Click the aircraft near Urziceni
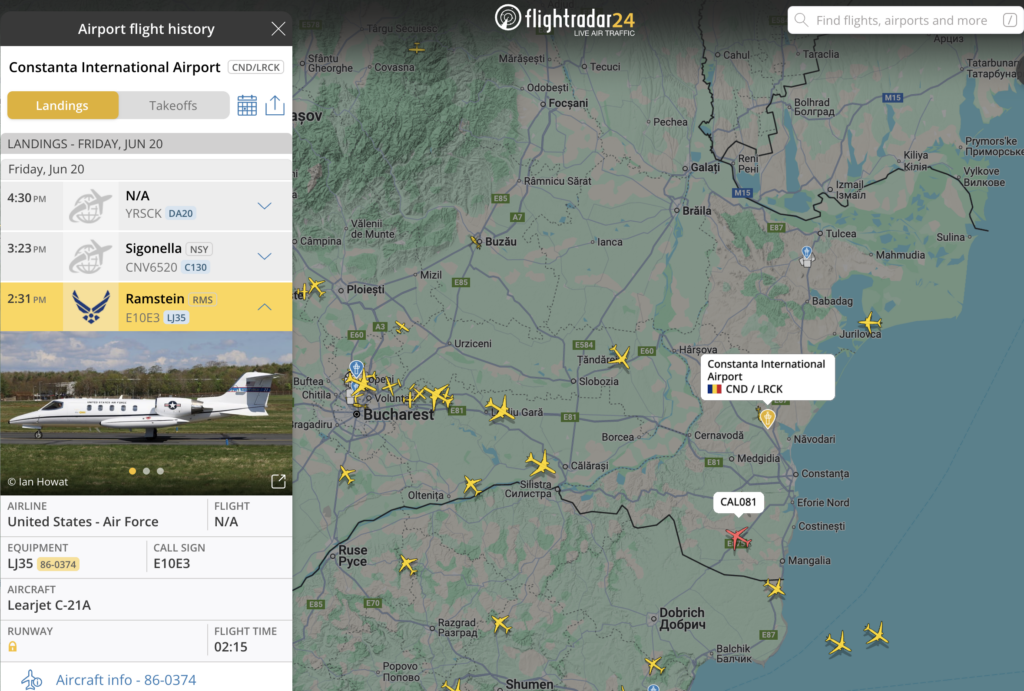The height and width of the screenshot is (691, 1024). point(402,327)
